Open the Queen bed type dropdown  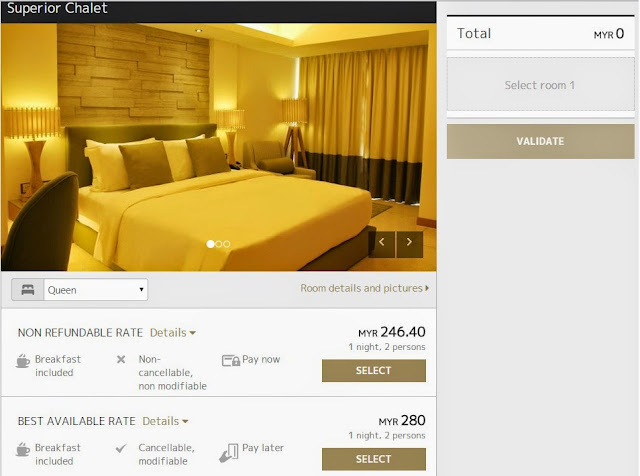point(96,290)
